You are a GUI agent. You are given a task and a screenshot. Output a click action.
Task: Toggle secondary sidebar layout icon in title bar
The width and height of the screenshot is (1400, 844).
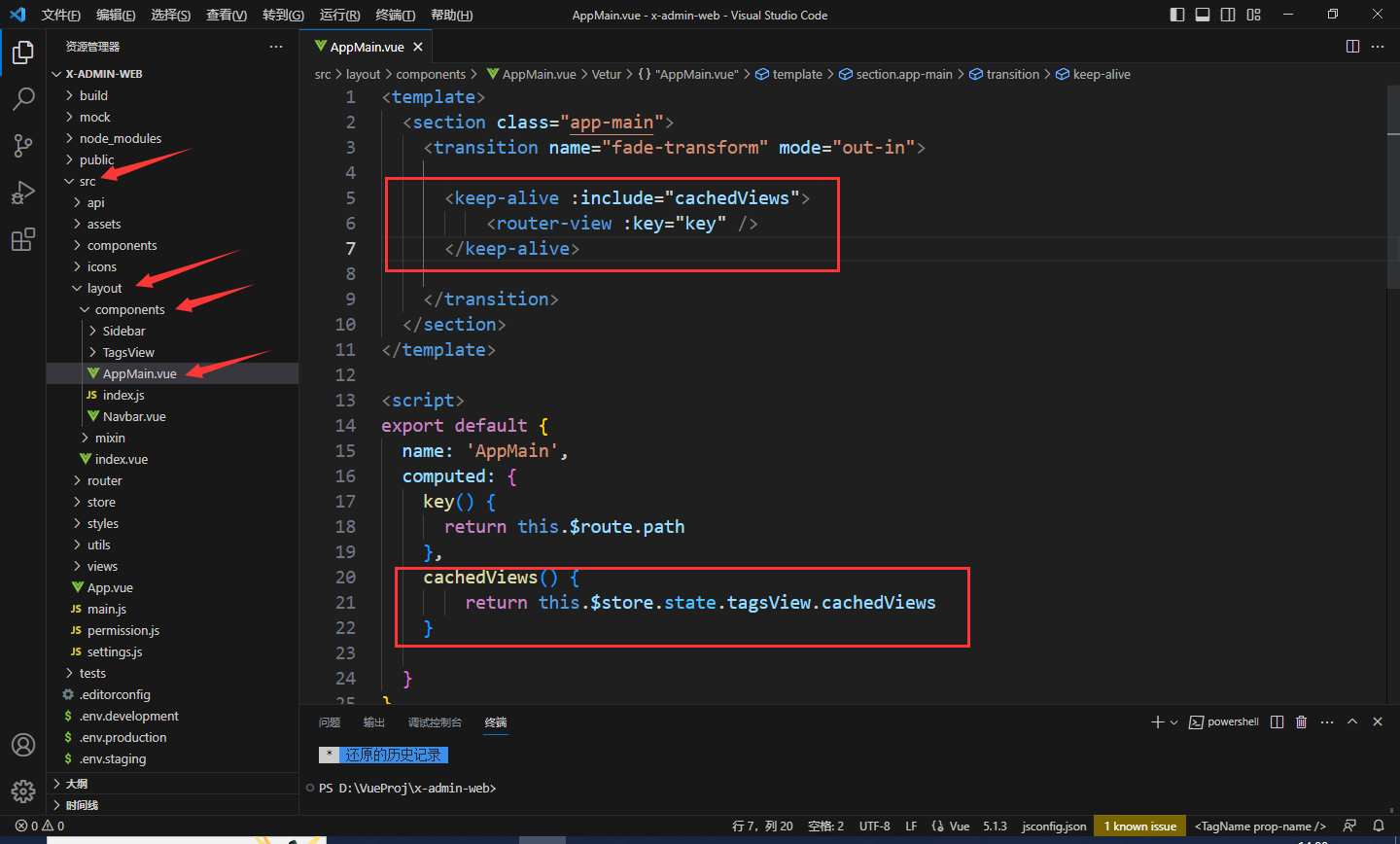click(1228, 15)
